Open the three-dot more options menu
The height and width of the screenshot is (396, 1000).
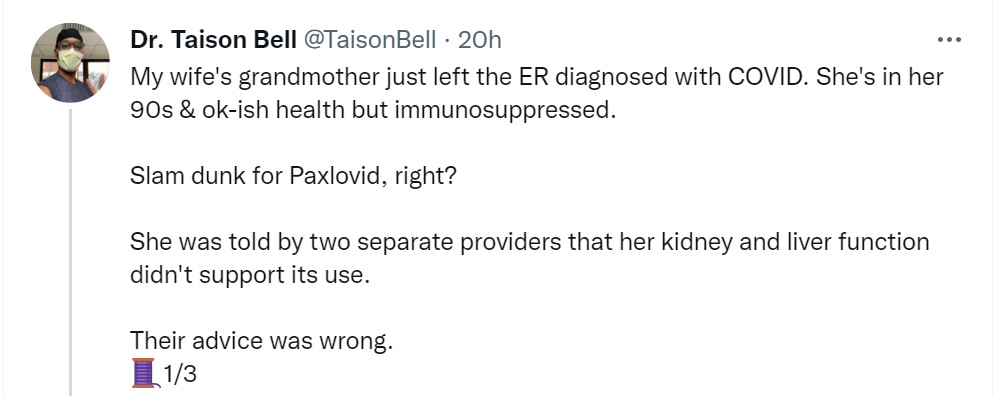[x=949, y=40]
